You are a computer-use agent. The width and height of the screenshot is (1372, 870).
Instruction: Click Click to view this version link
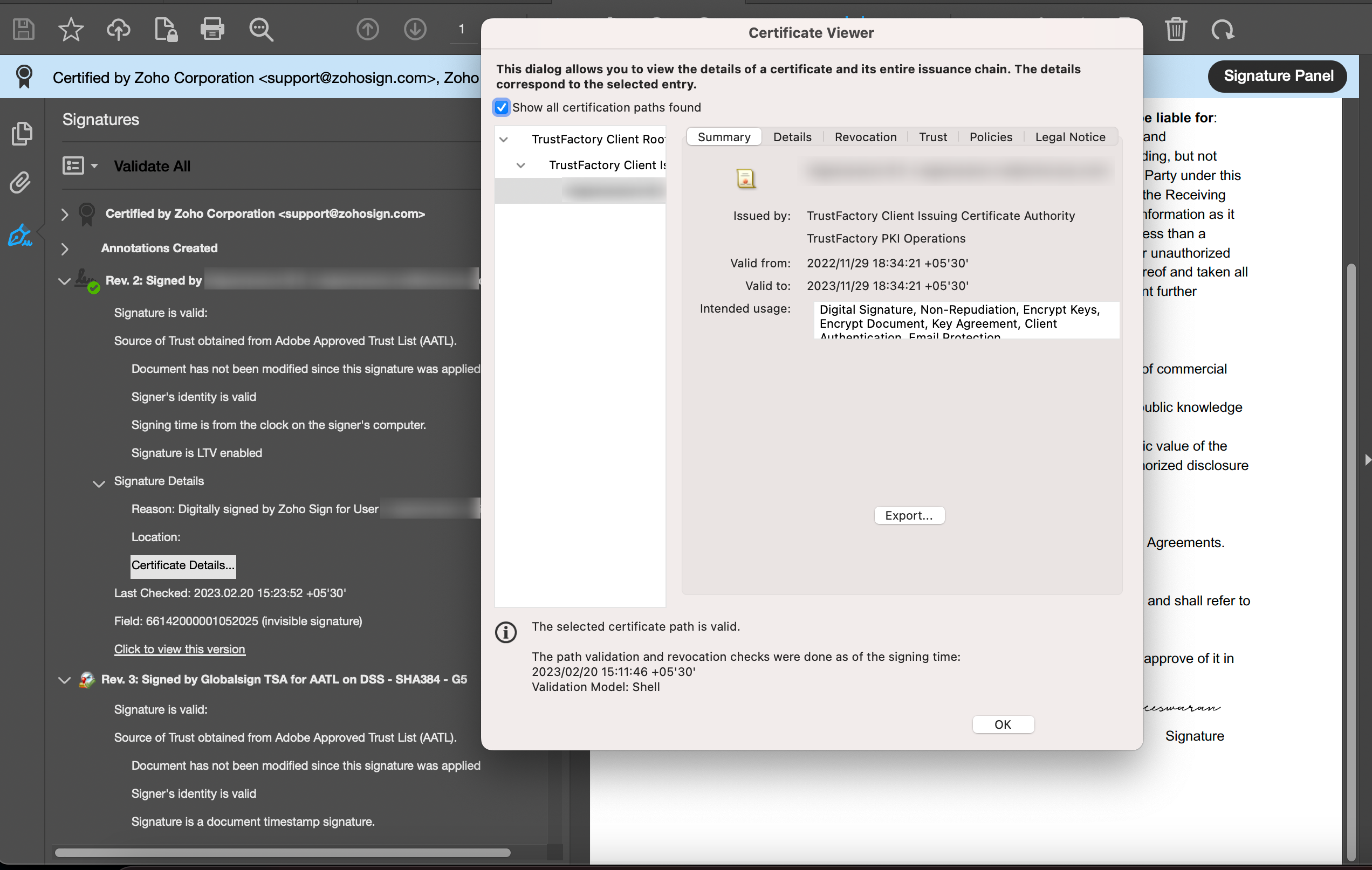tap(180, 649)
